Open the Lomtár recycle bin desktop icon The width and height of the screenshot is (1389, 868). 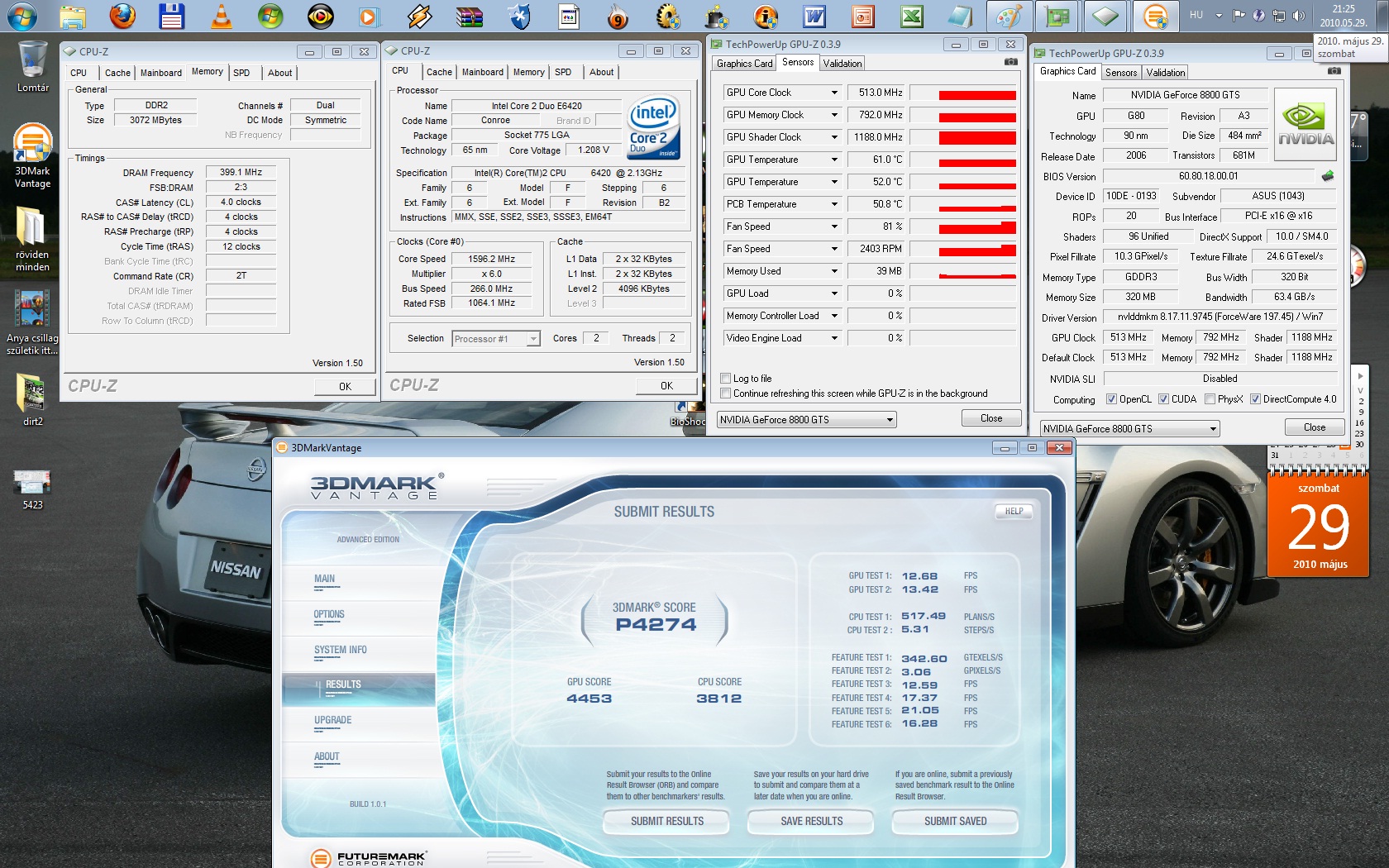tap(32, 66)
